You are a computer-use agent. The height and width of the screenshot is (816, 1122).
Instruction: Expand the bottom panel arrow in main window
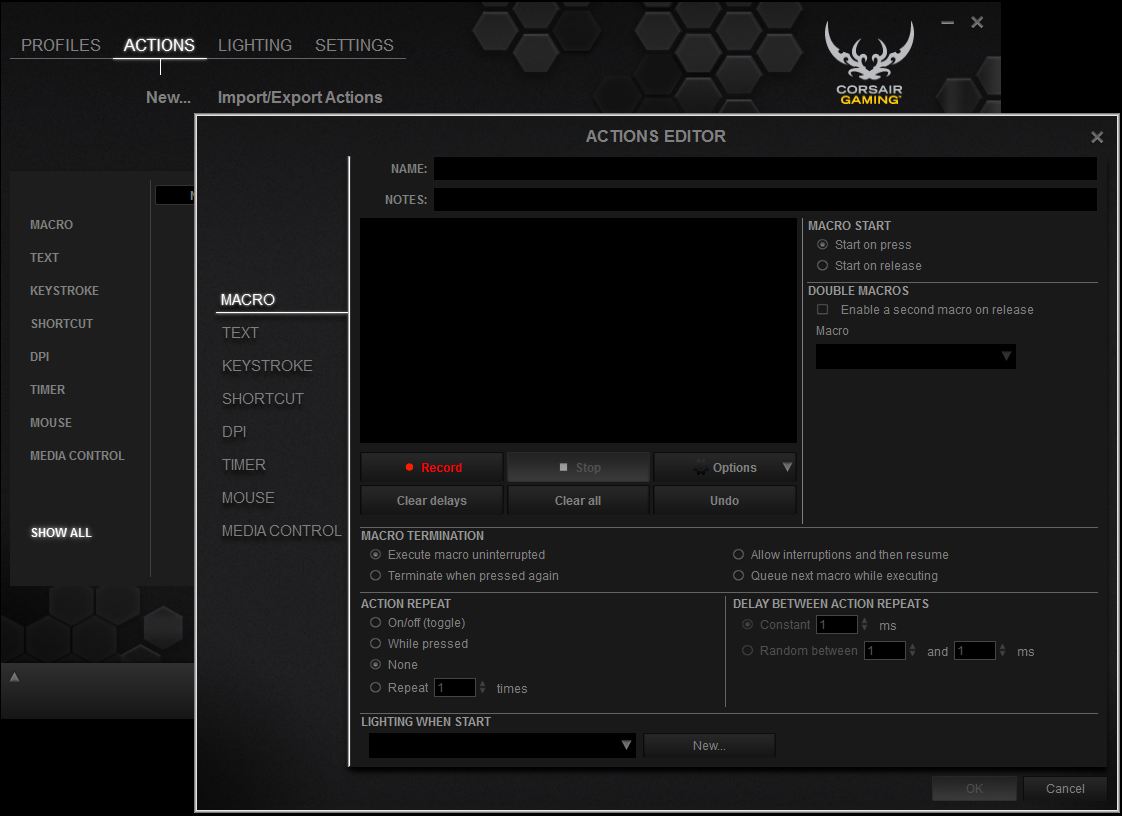[14, 676]
